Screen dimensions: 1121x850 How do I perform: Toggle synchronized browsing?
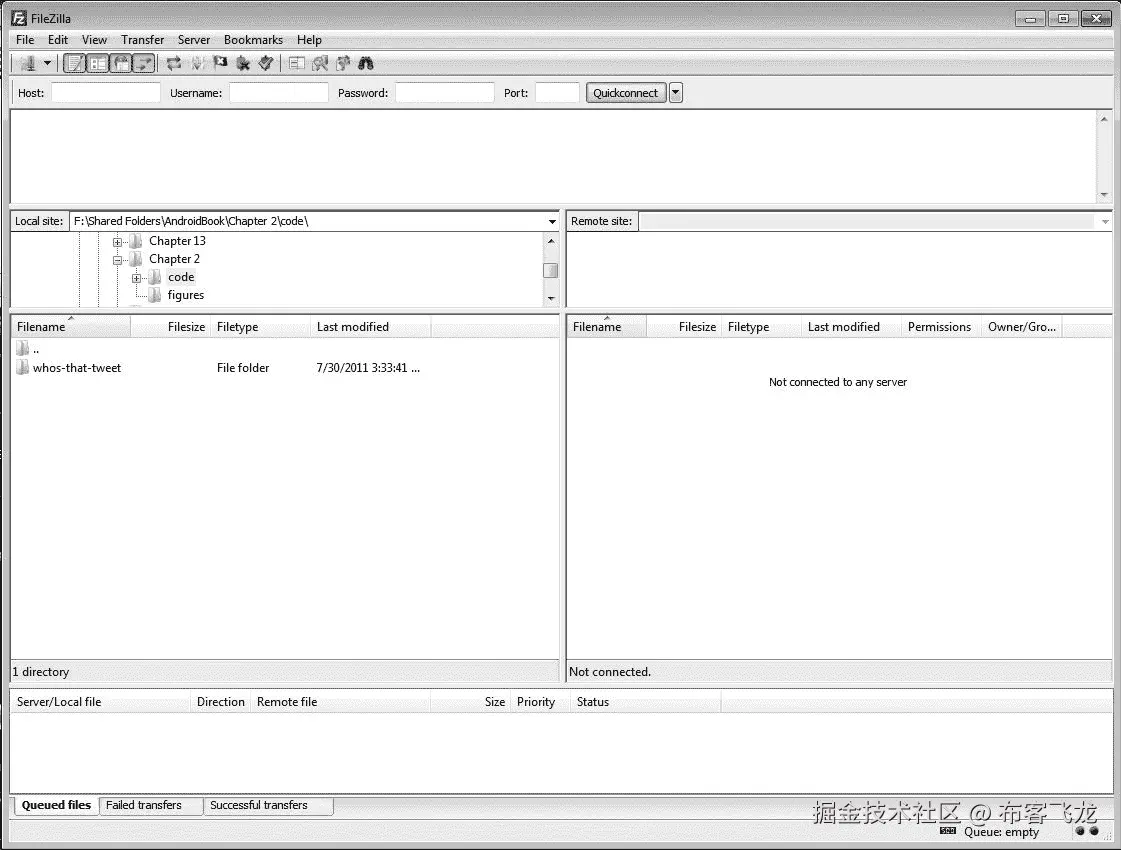(x=343, y=64)
